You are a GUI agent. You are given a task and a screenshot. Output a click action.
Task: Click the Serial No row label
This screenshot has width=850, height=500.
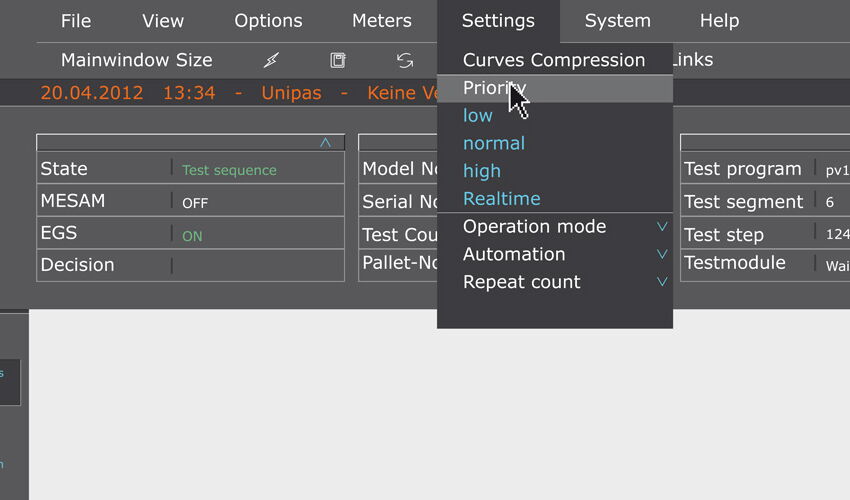(x=400, y=202)
